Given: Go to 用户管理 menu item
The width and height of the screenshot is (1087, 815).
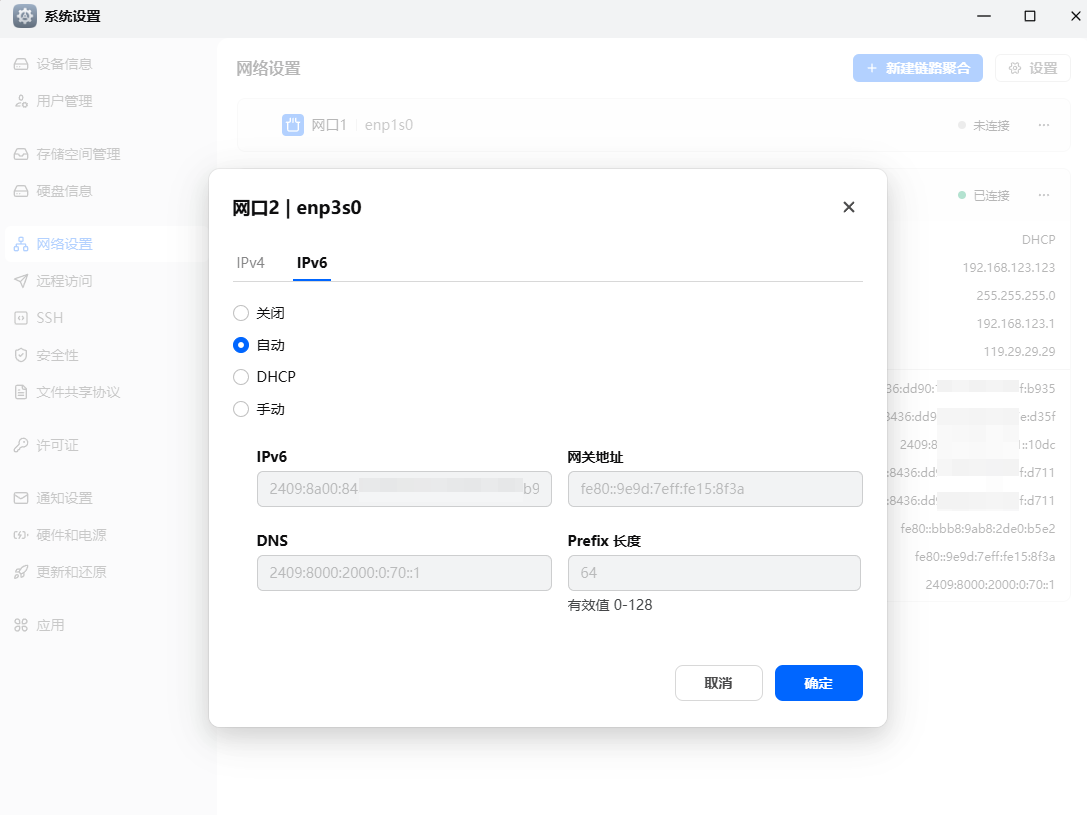Looking at the screenshot, I should pos(64,101).
